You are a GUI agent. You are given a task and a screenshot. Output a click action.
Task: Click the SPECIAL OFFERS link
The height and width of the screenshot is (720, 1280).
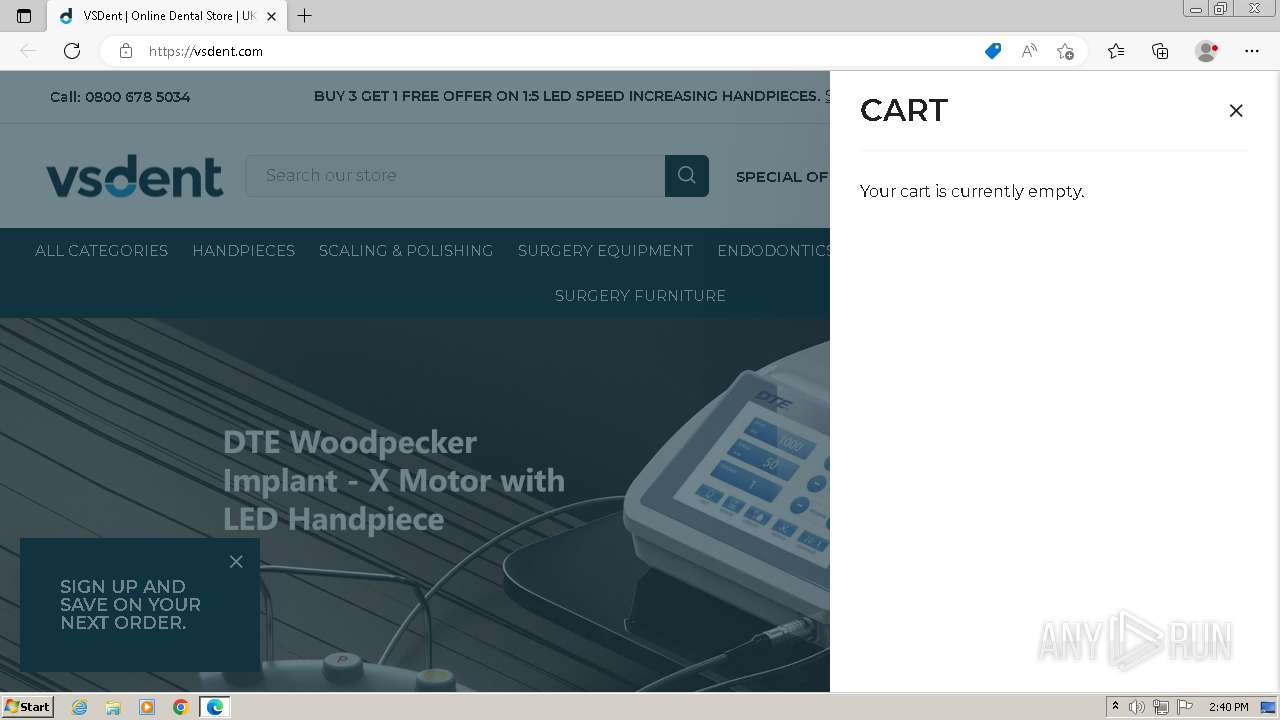pyautogui.click(x=782, y=177)
